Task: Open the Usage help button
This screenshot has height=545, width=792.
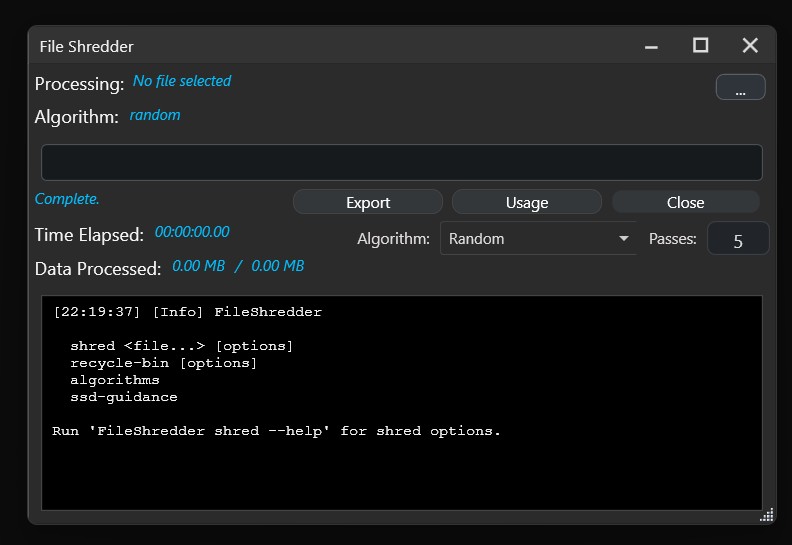Action: tap(527, 202)
